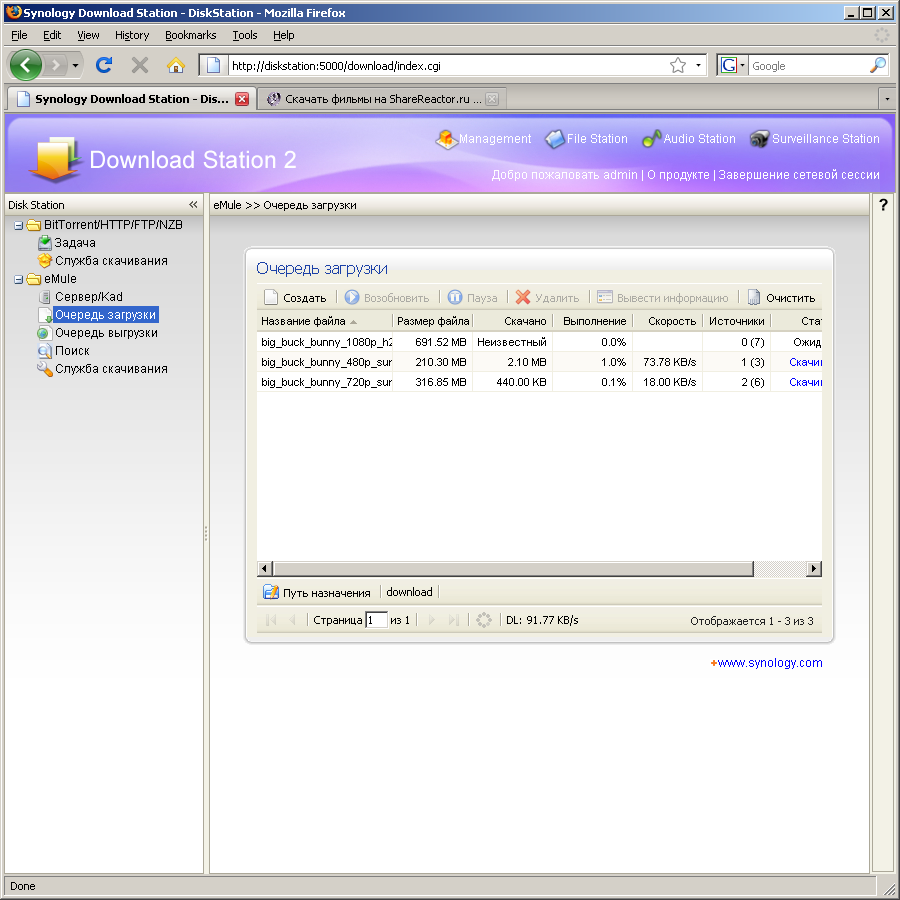This screenshot has width=900, height=900.
Task: Click the scrollbar right arrow in table
Action: 813,569
